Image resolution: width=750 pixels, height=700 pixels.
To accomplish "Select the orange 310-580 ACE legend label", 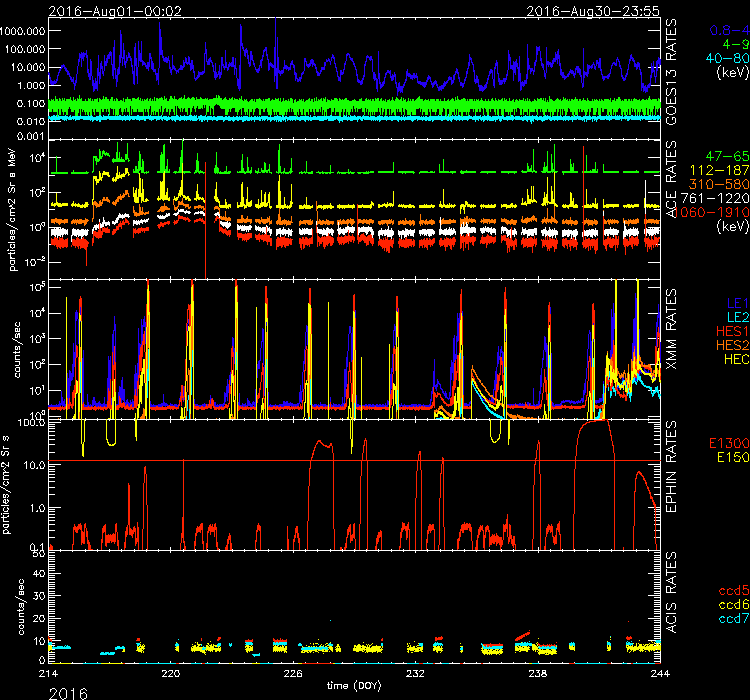I will [x=718, y=186].
